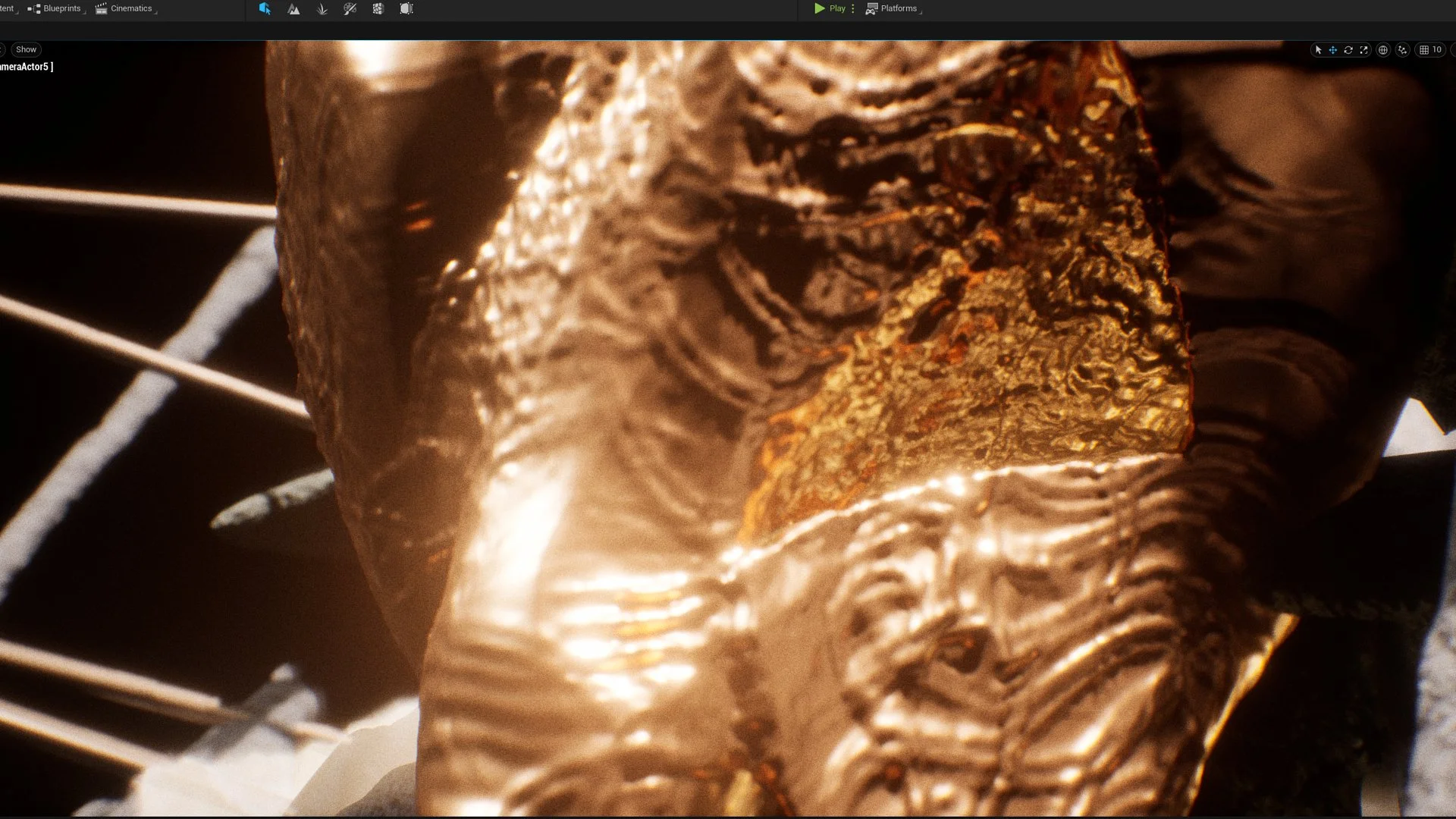Enable the scale gizmo tool
This screenshot has height=819, width=1456.
(1363, 50)
